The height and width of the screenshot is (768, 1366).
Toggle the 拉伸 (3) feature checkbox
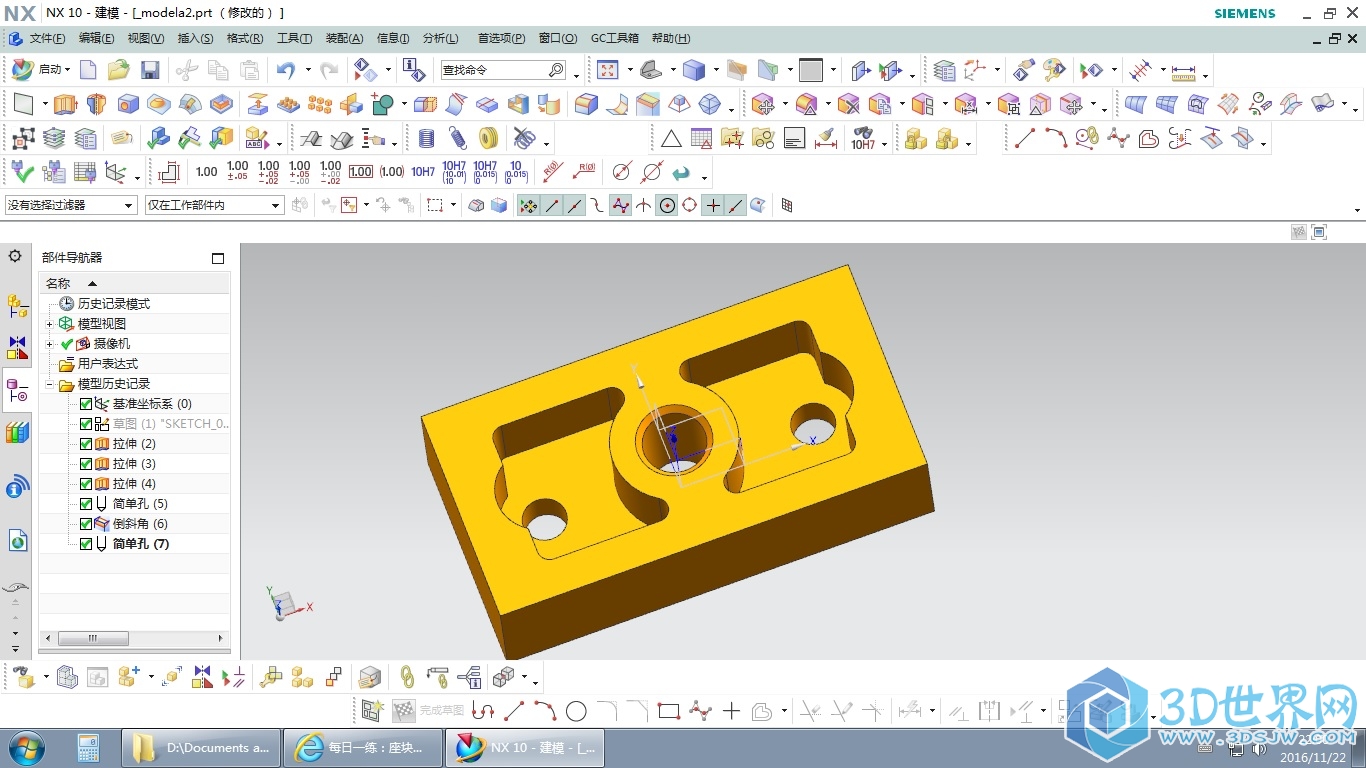click(x=86, y=464)
